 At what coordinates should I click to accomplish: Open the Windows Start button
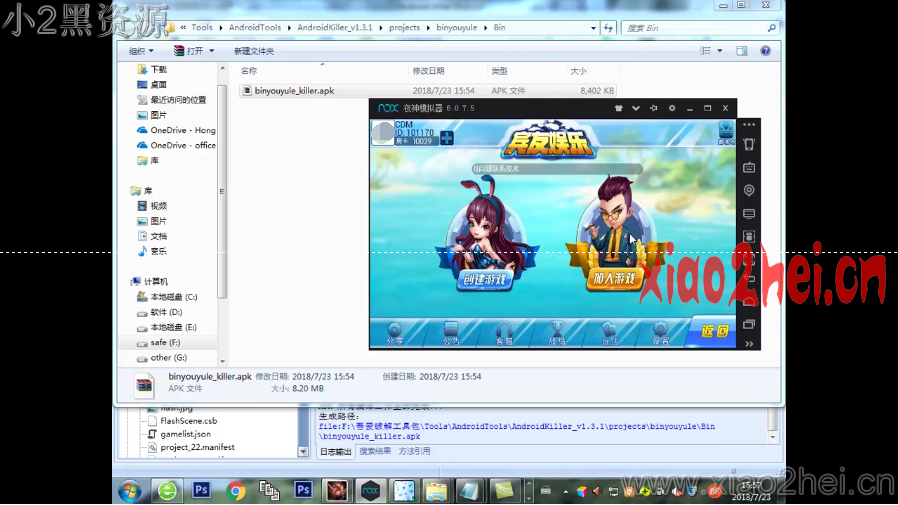(x=130, y=491)
